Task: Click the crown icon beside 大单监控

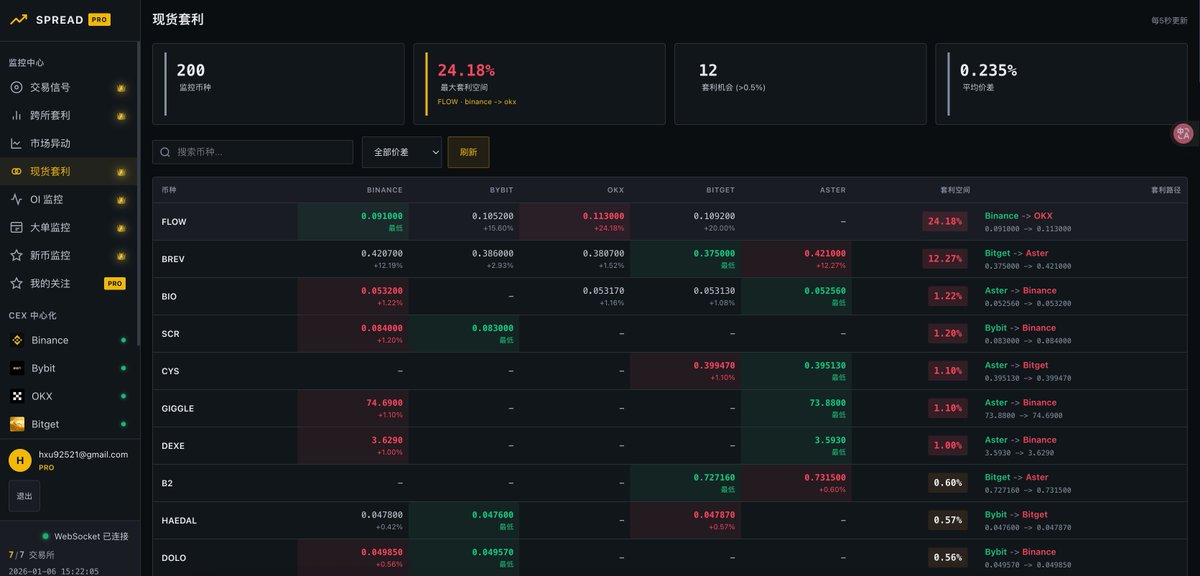Action: [x=121, y=228]
